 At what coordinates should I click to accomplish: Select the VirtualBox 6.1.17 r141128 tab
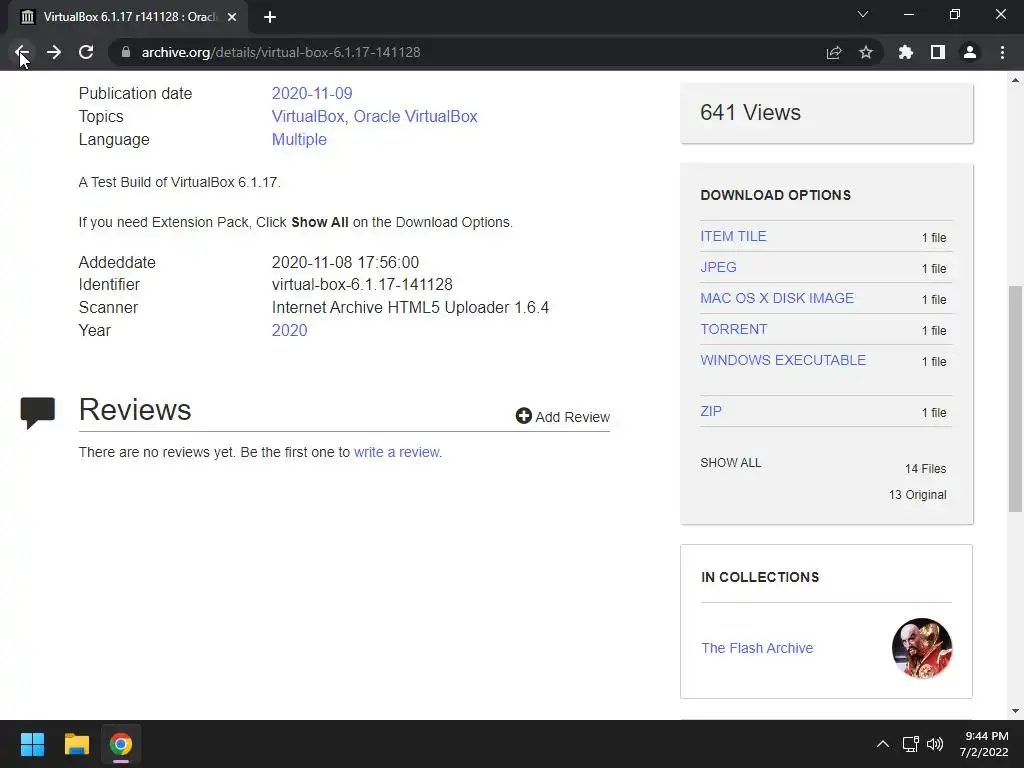click(128, 17)
